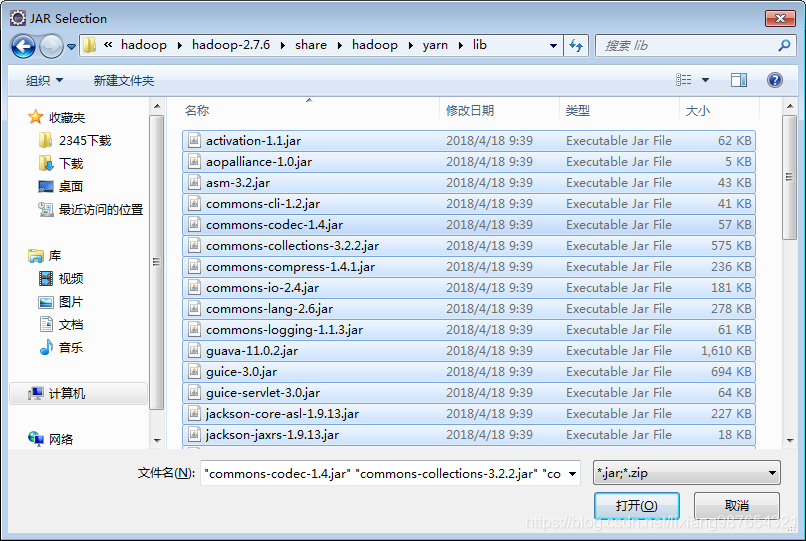
Task: Select 桌面 in the sidebar
Action: (x=61, y=186)
